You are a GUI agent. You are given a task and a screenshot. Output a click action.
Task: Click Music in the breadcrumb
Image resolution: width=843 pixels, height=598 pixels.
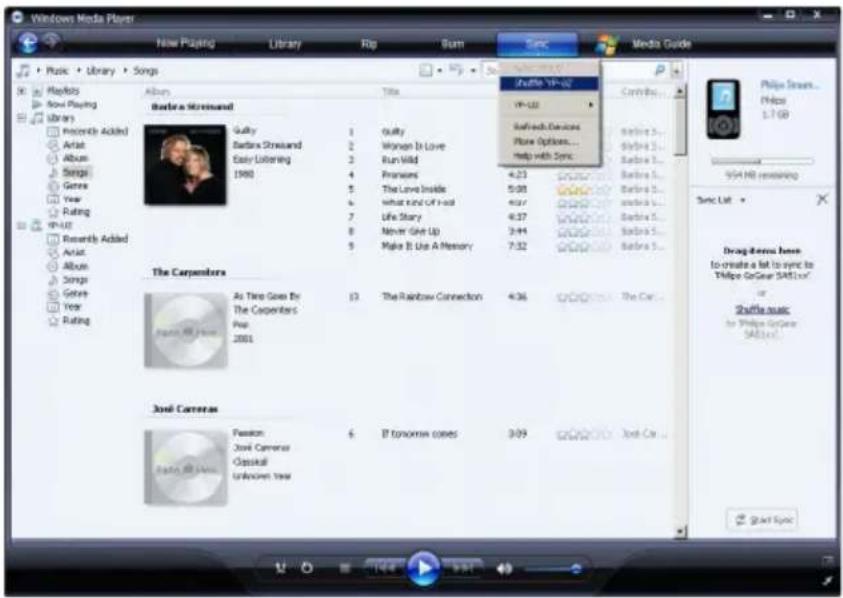pyautogui.click(x=57, y=70)
